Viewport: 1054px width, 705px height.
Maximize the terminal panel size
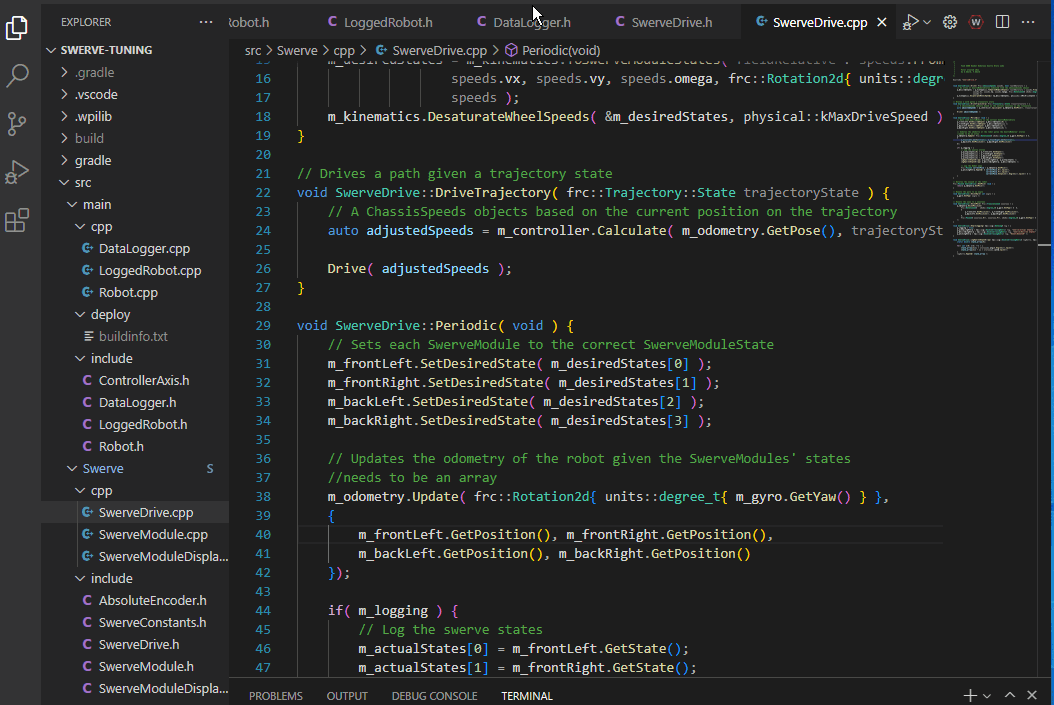click(1010, 695)
